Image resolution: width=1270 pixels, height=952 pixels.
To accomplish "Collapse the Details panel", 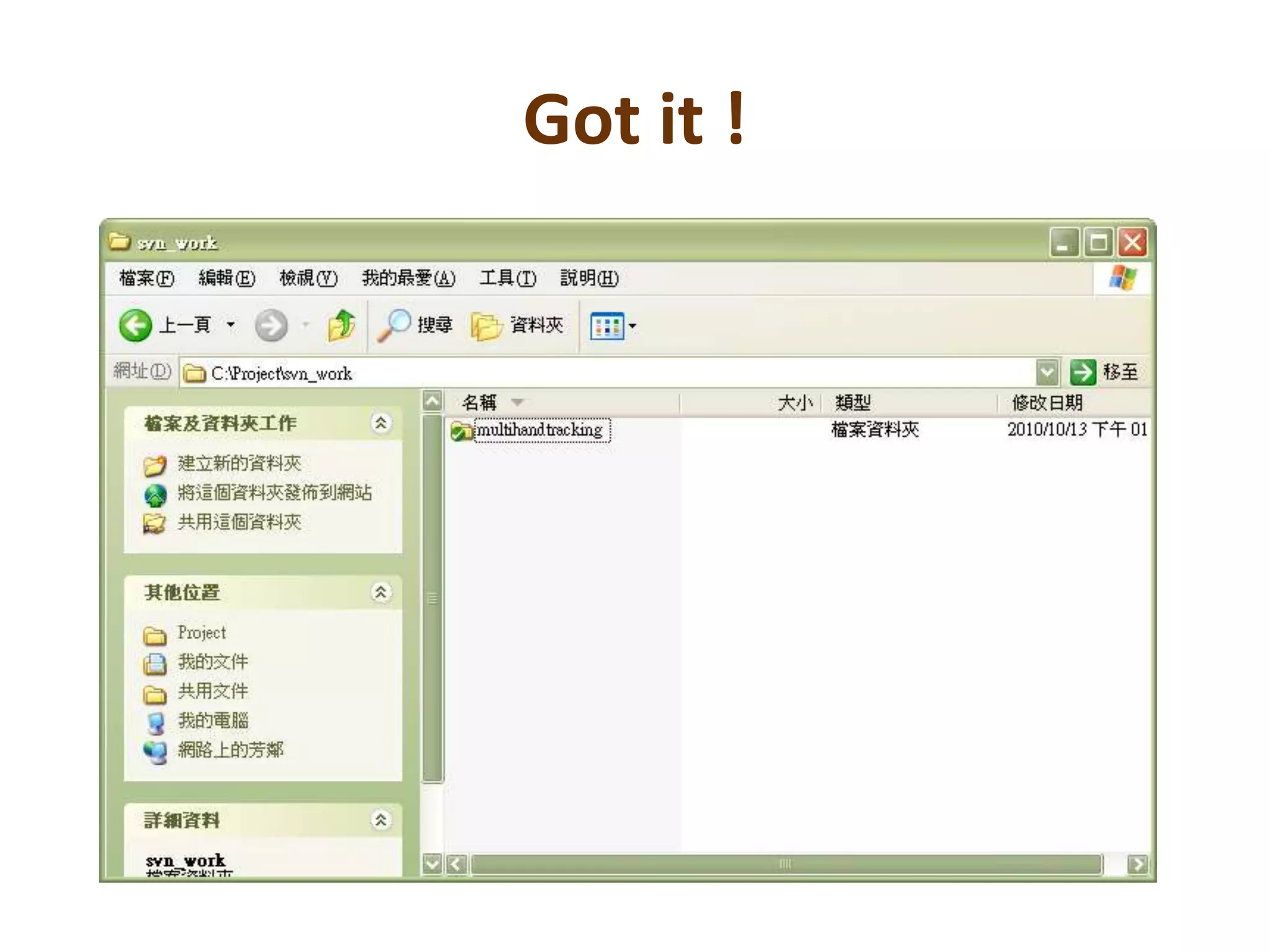I will (x=381, y=820).
